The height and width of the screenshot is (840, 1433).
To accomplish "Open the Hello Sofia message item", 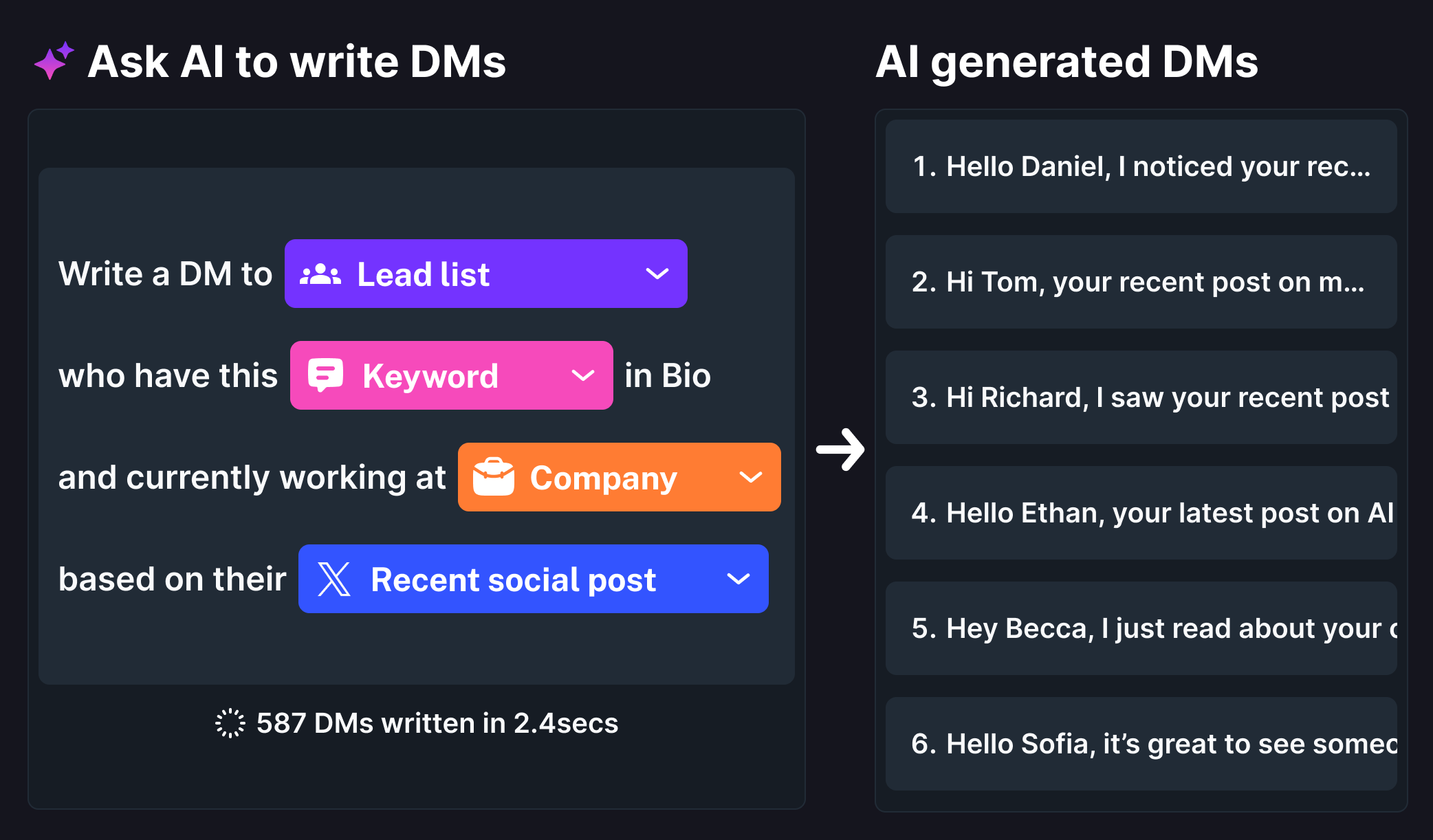I will point(1141,744).
